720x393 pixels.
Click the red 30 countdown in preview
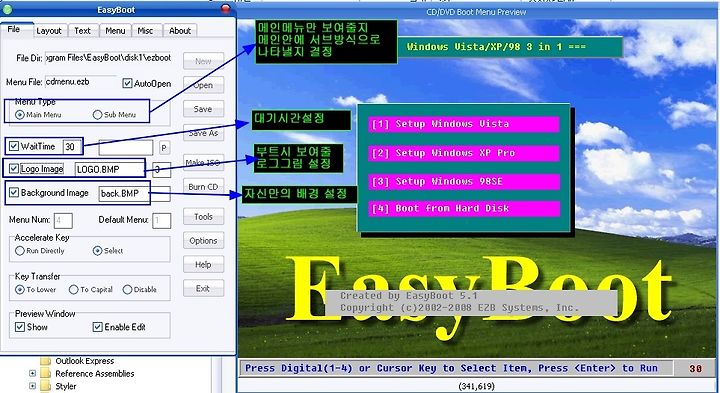click(695, 369)
